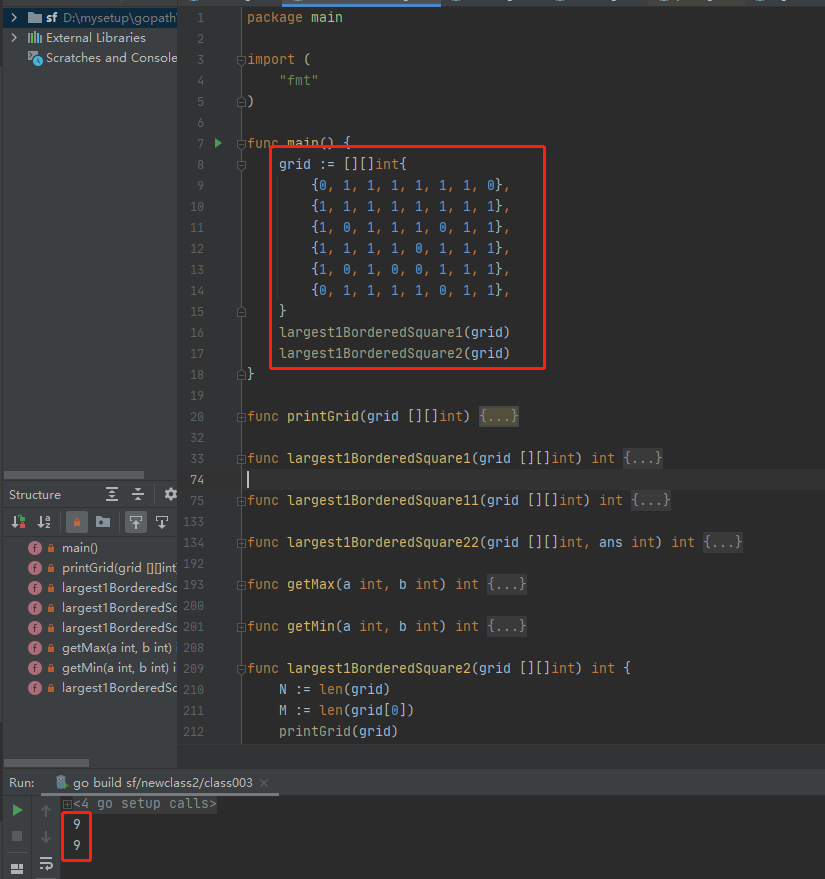The height and width of the screenshot is (879, 825).
Task: Collapse largest1BorderedSquare2 function fold marker
Action: point(241,669)
